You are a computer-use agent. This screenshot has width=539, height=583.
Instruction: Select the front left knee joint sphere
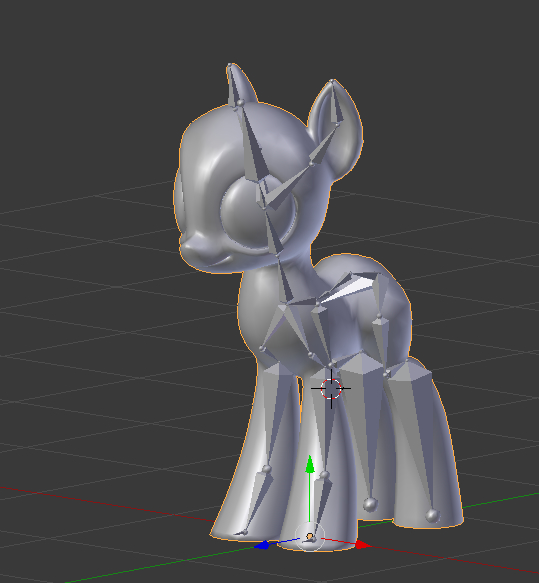click(267, 468)
